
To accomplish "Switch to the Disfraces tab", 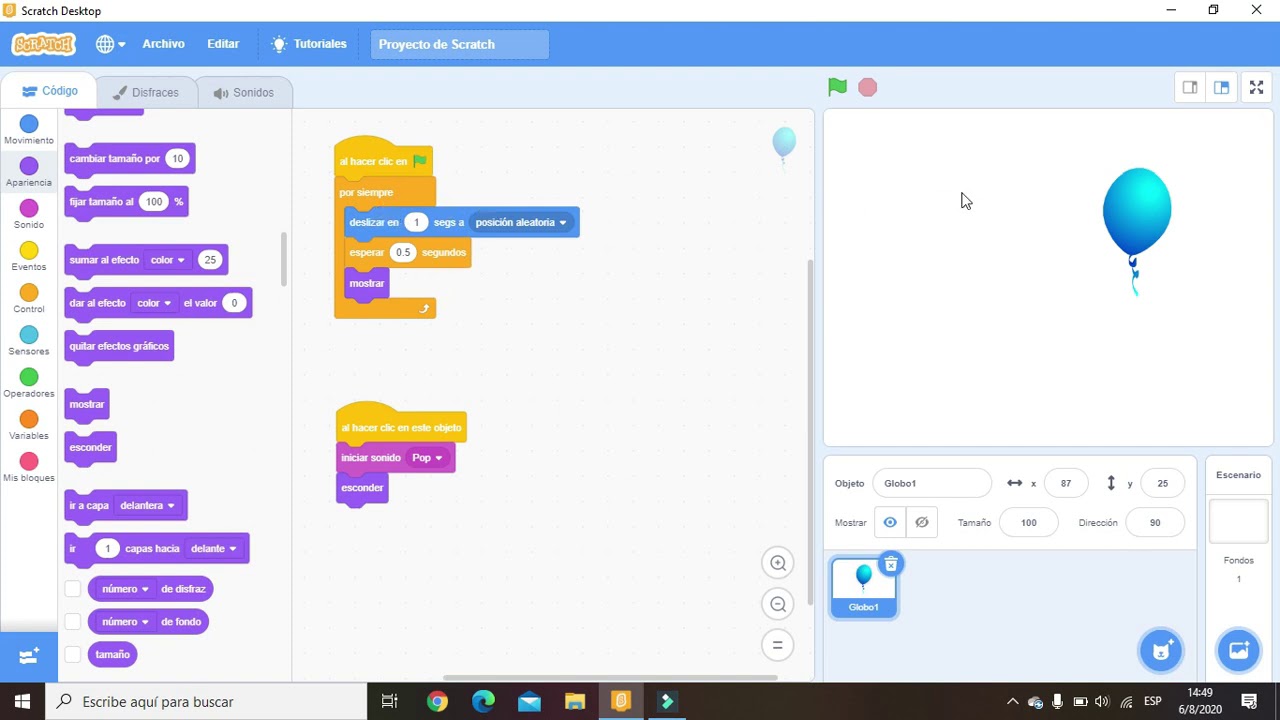I will point(145,92).
